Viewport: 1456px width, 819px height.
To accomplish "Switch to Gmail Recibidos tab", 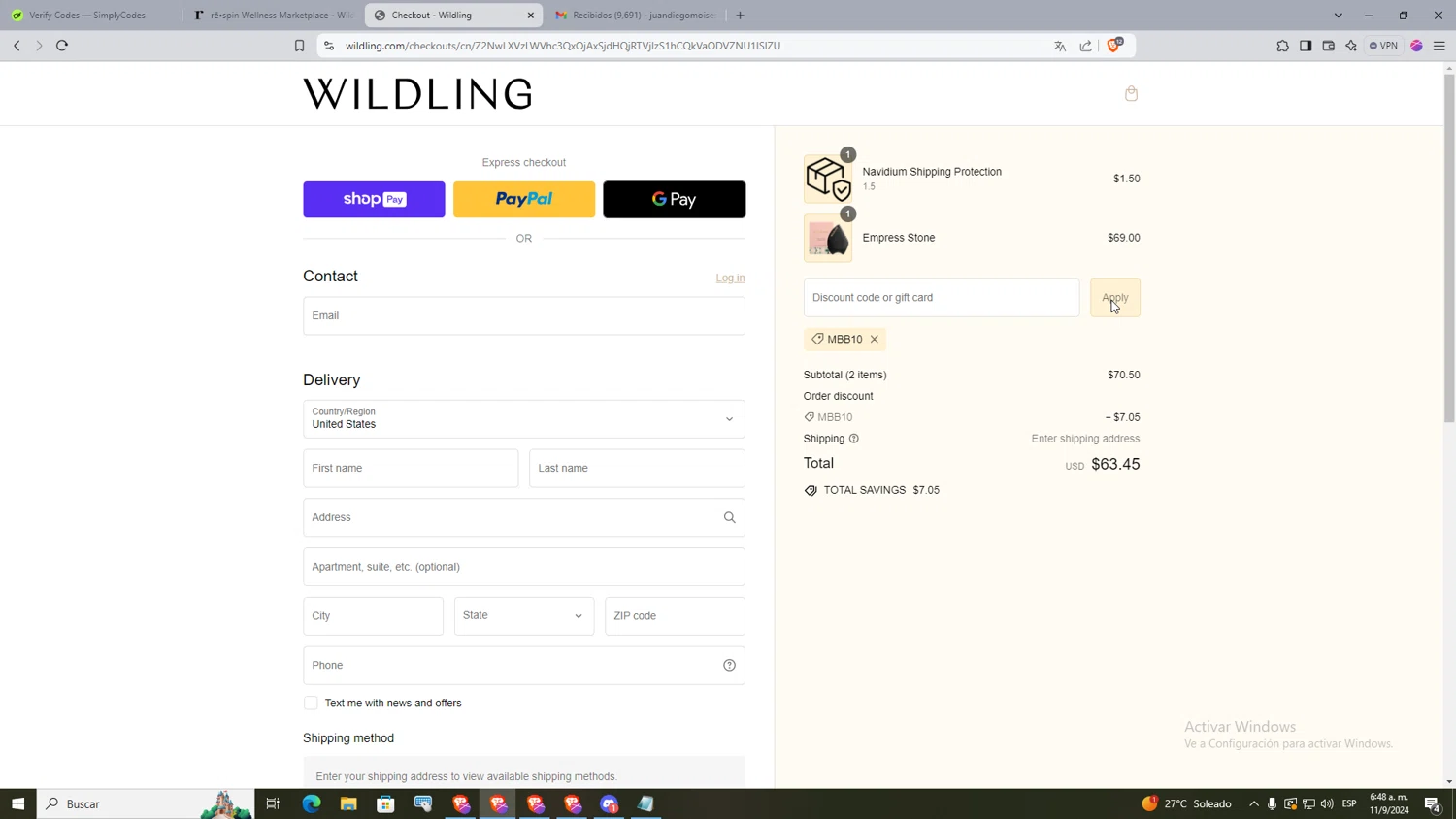I will click(x=636, y=16).
